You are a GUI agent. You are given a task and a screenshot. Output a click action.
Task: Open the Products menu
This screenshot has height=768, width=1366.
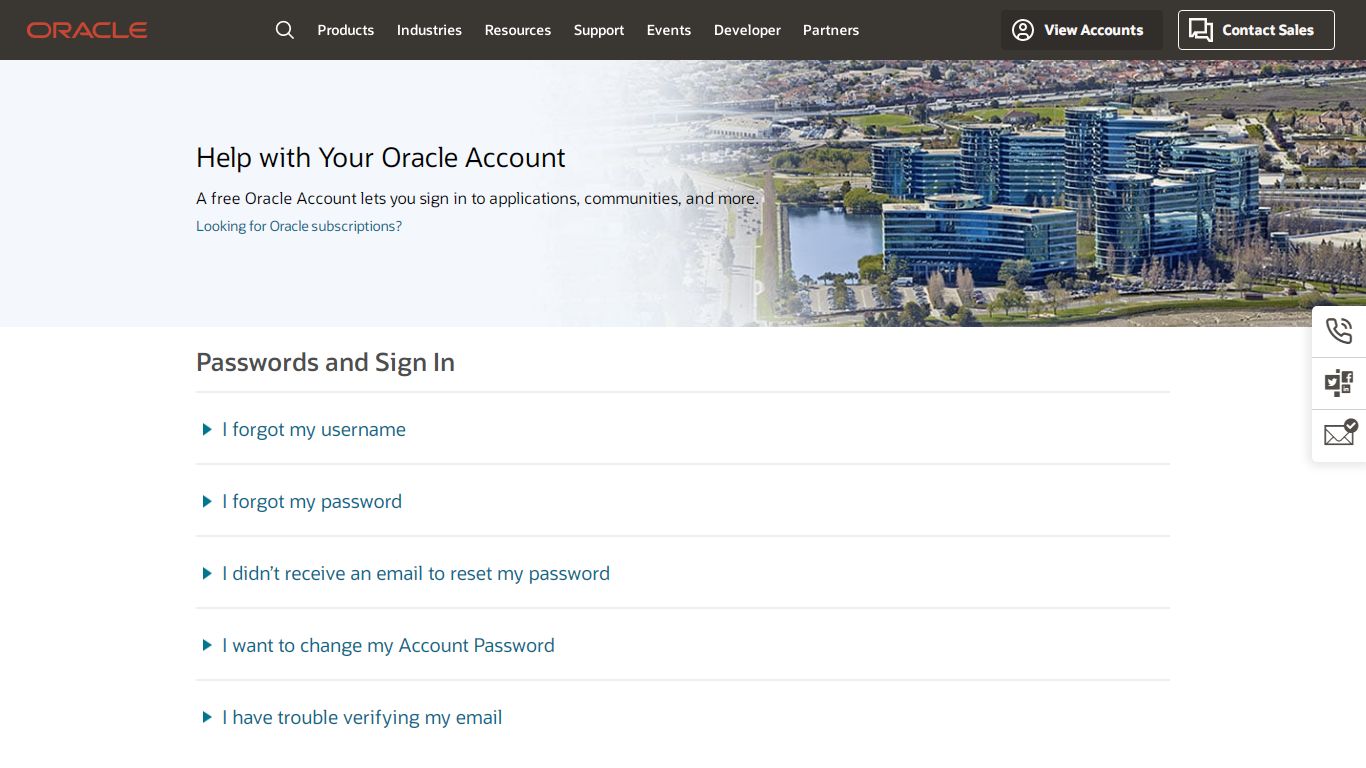click(346, 30)
